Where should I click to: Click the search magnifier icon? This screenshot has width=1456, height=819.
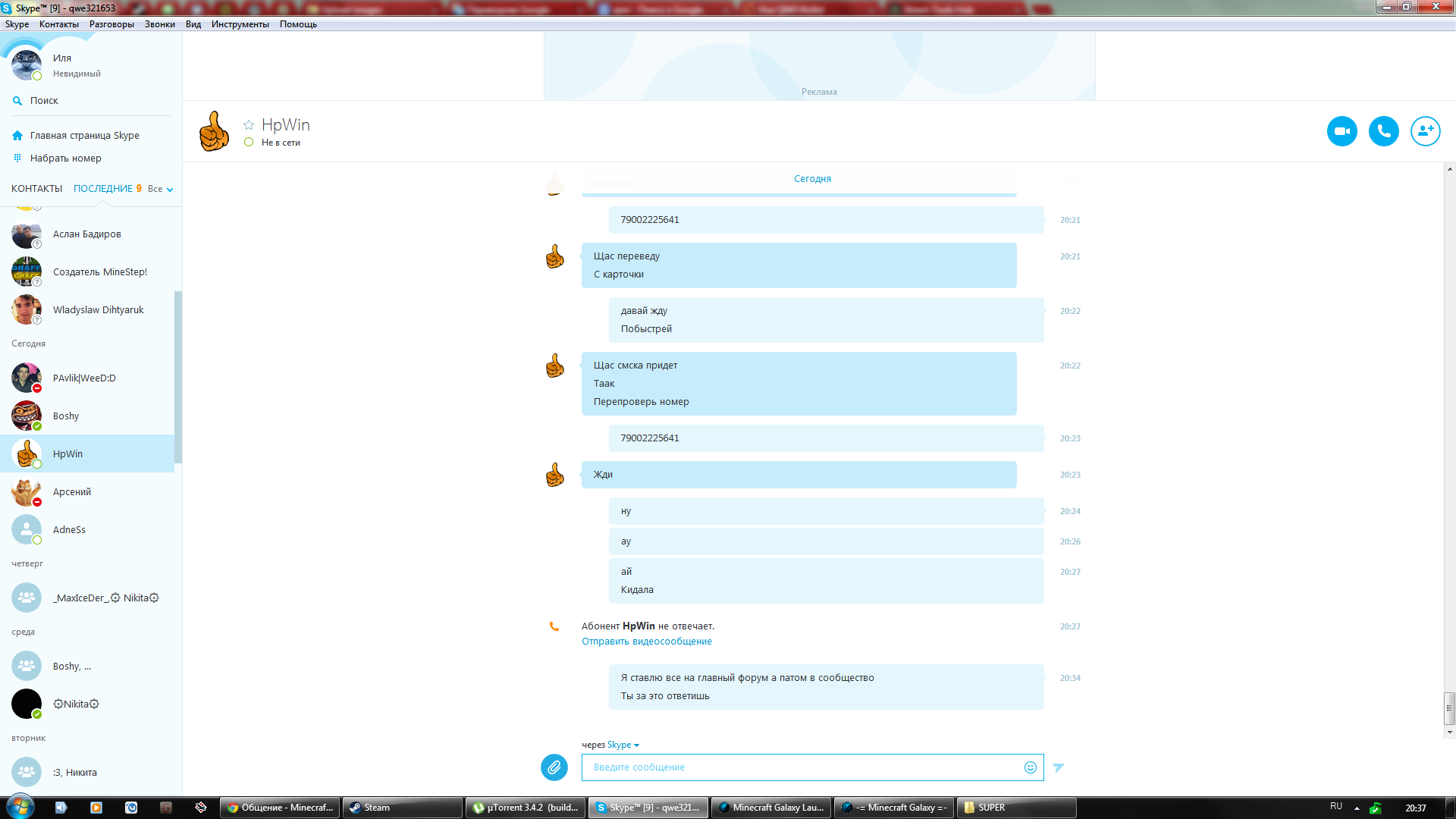coord(17,101)
